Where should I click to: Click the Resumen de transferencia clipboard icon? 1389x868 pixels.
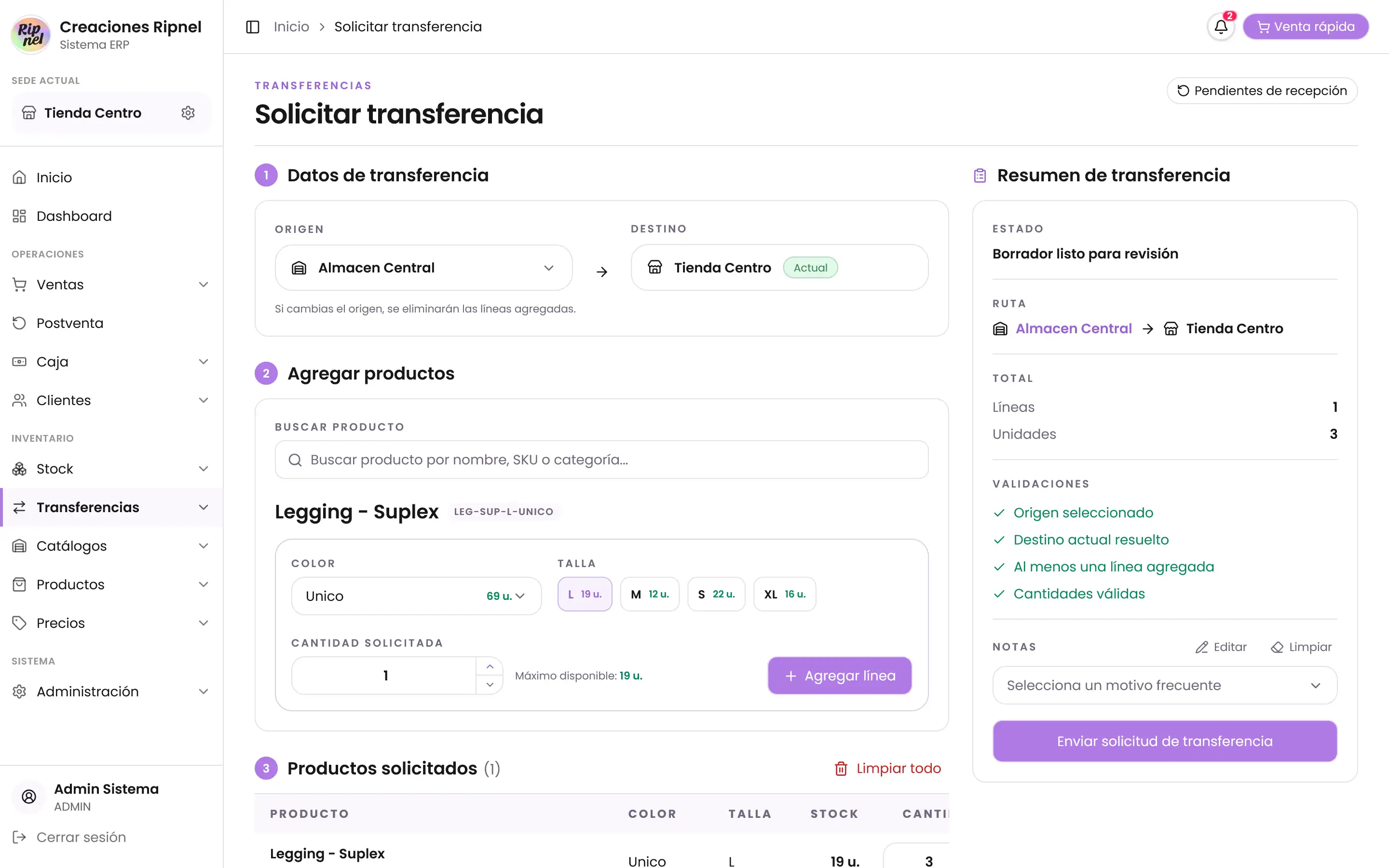point(980,176)
